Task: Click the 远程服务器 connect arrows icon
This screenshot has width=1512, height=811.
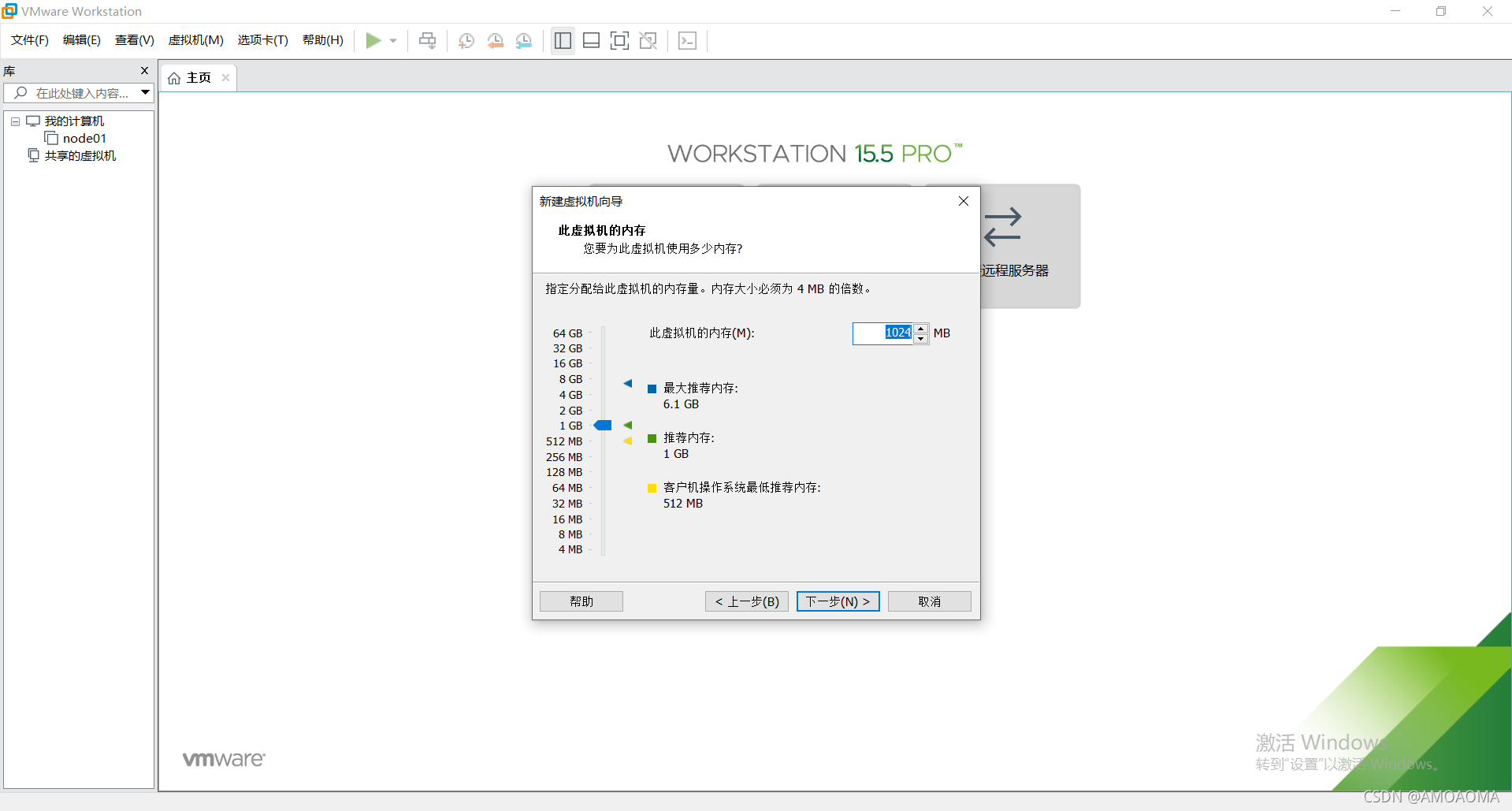Action: pos(1002,226)
